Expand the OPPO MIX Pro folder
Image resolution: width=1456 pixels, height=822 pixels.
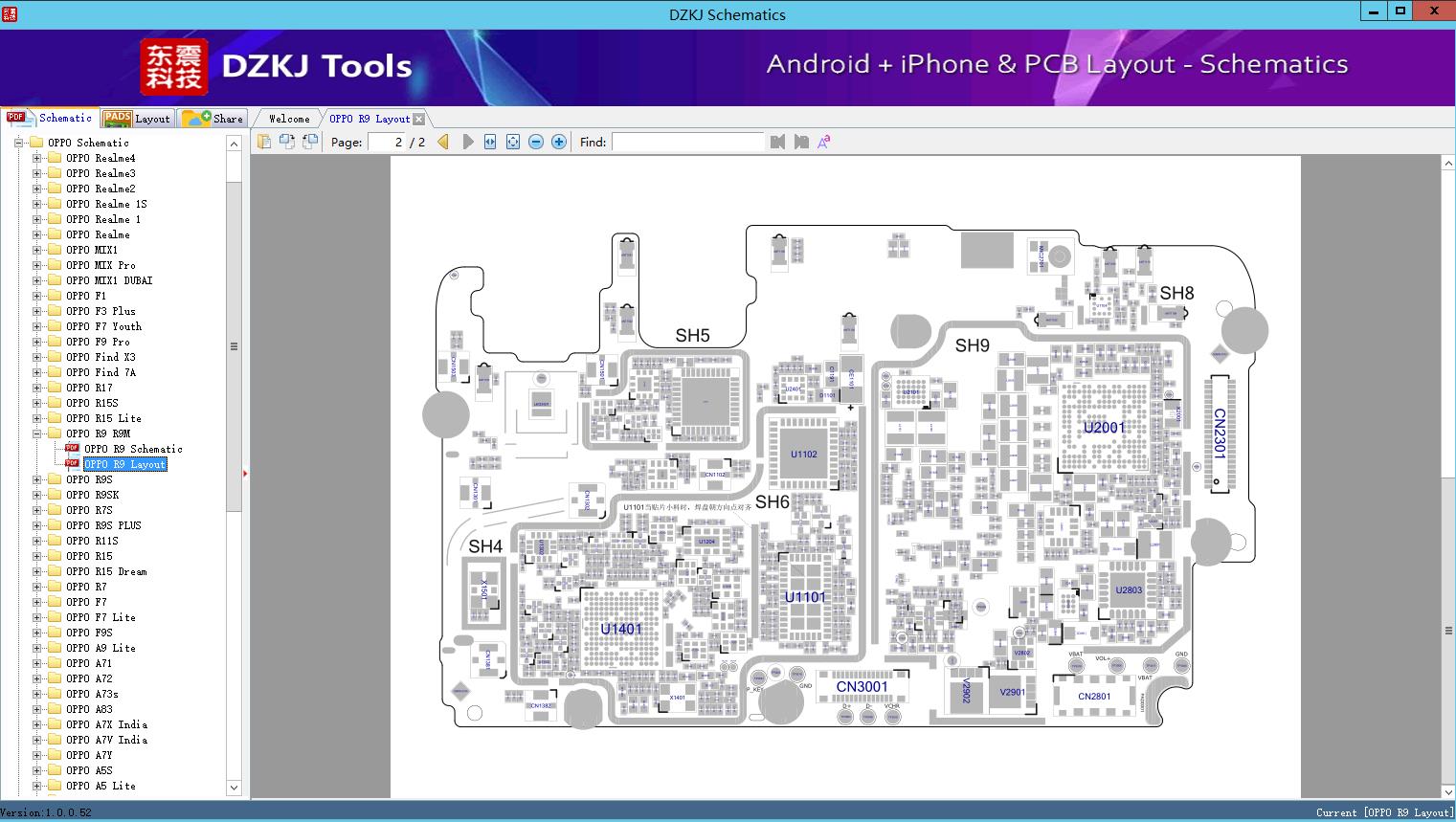(x=36, y=265)
